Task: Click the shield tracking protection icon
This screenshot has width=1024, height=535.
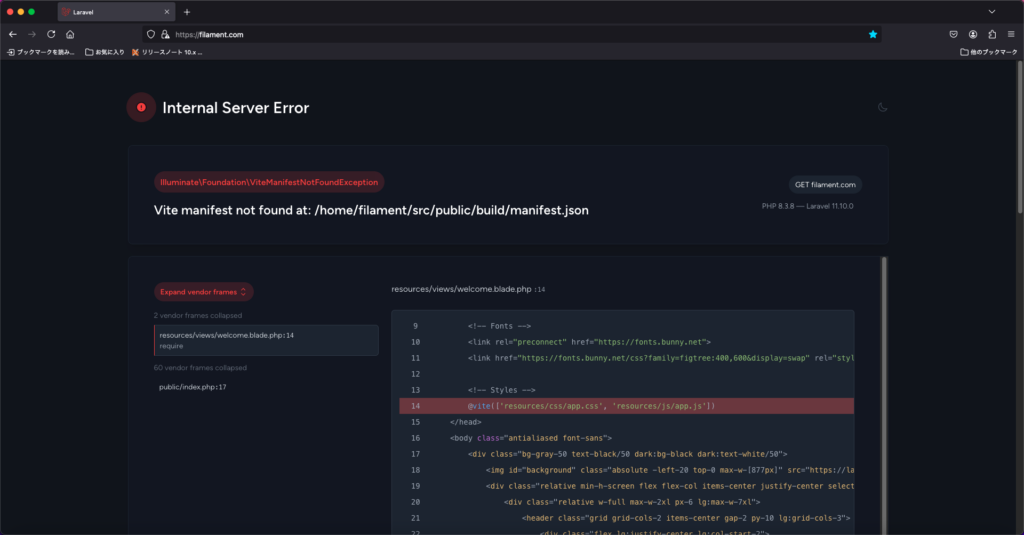Action: (151, 35)
